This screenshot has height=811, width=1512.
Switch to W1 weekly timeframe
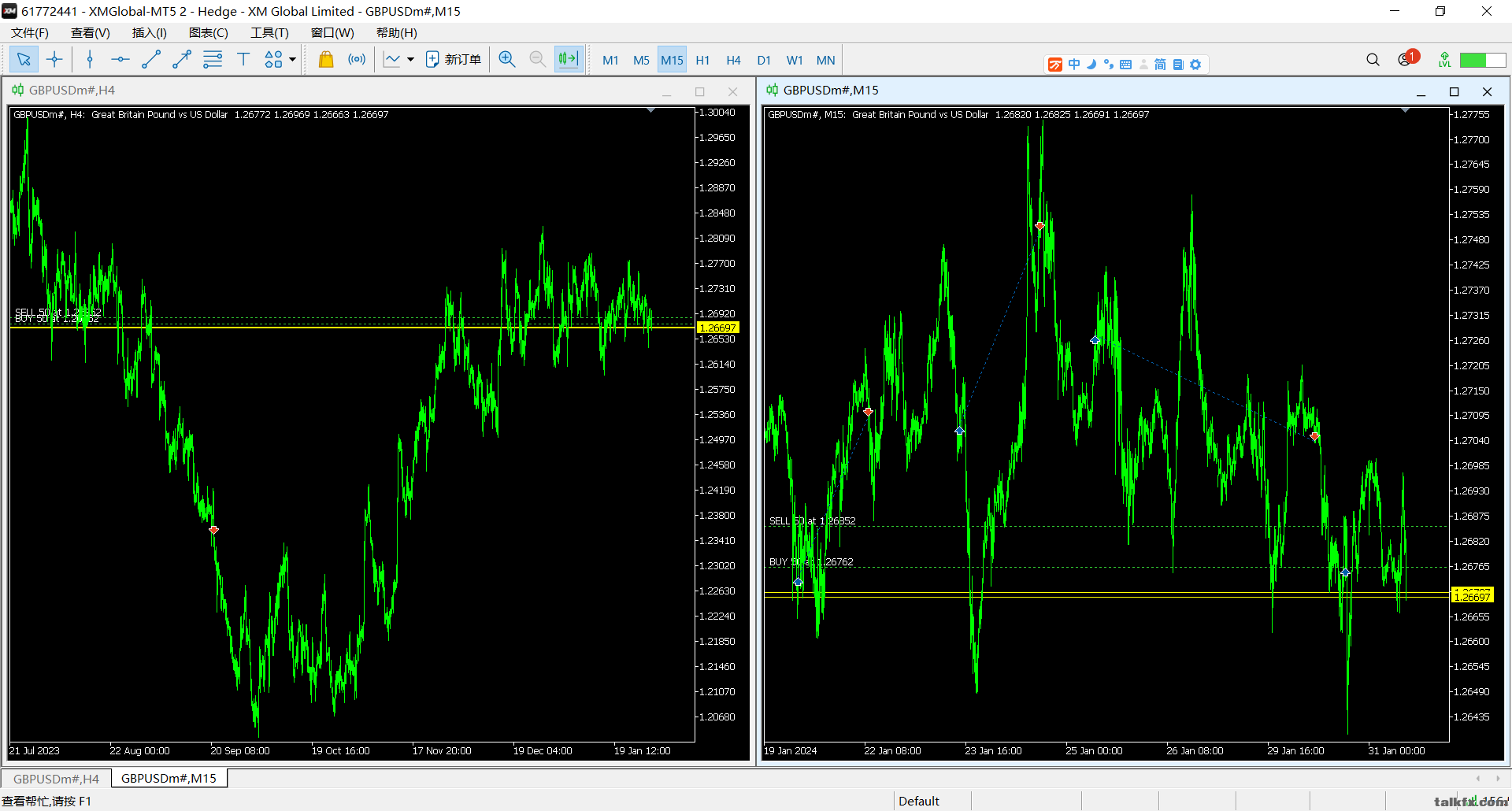point(795,60)
